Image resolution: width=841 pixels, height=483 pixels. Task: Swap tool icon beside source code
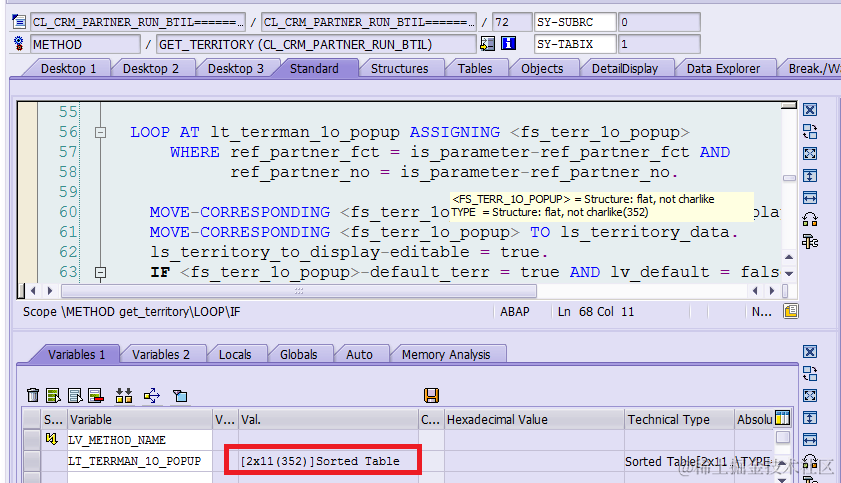810,132
